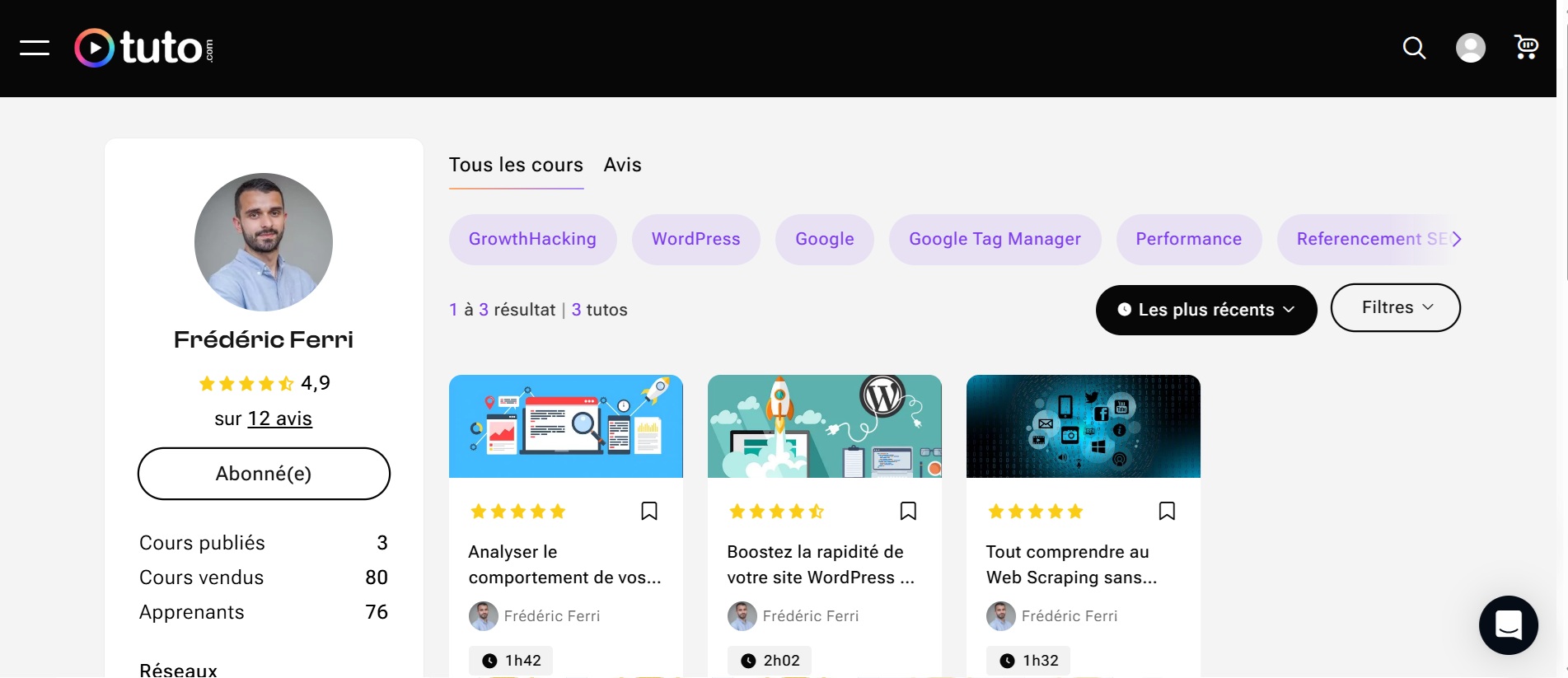Click star rating of Analyser le comportement course
Screen dimensions: 1568x678
518,512
